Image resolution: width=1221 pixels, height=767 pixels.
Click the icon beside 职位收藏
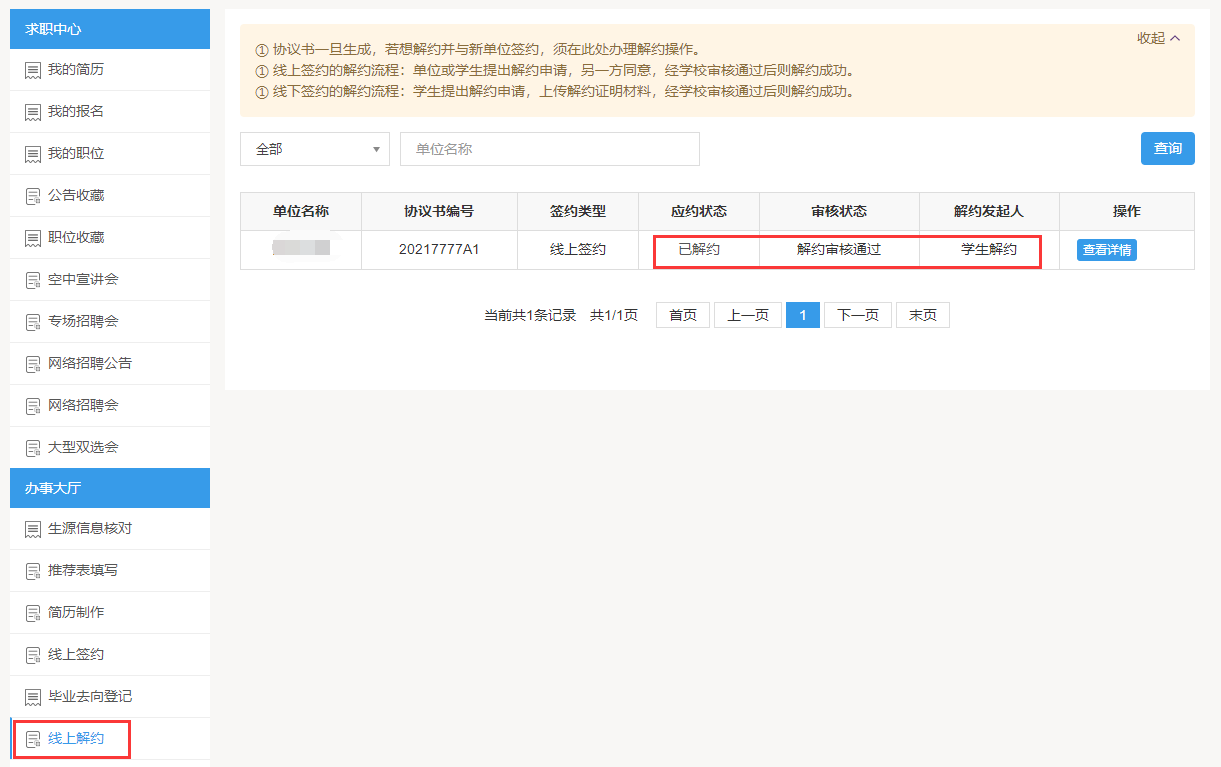[x=33, y=238]
